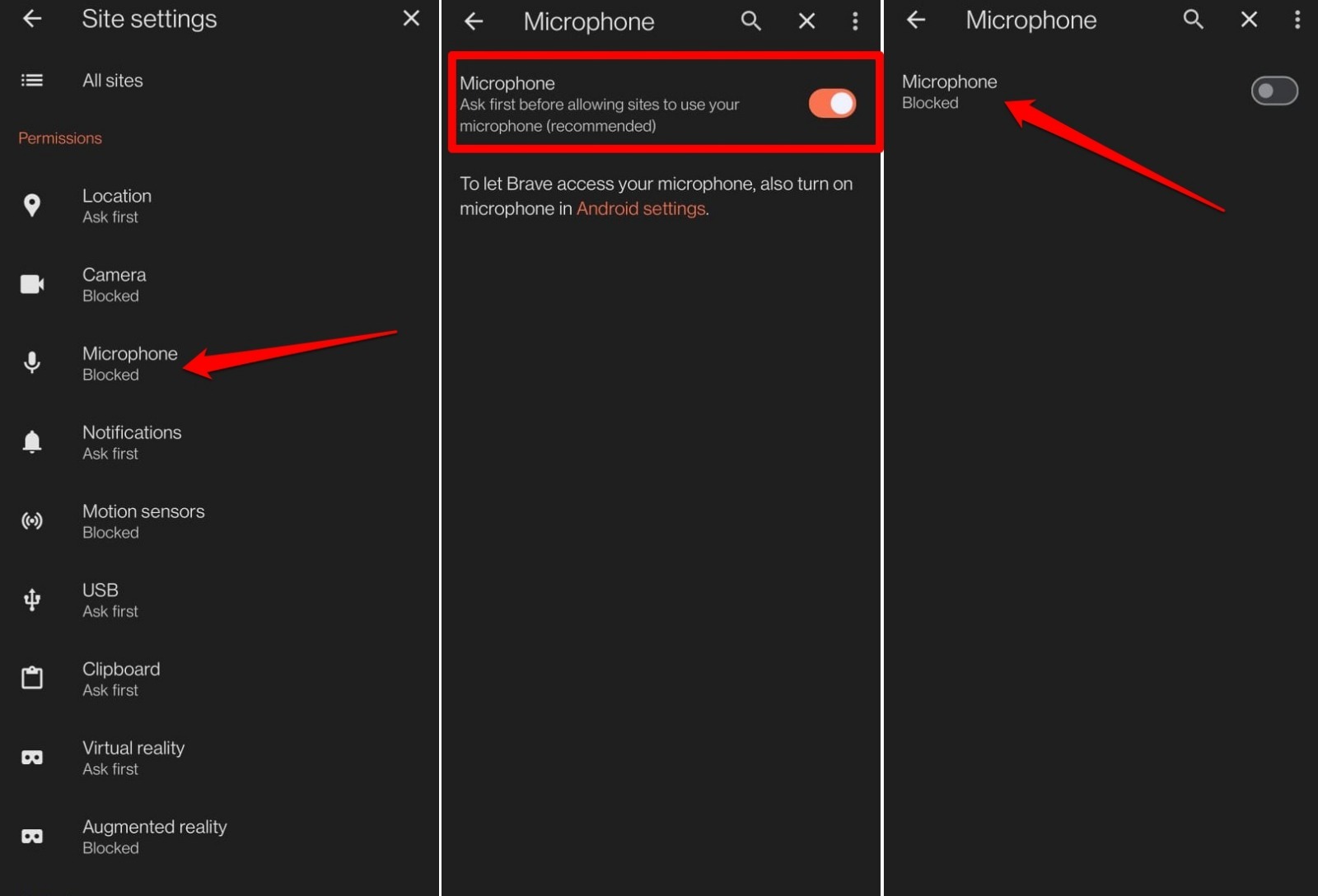Tap the Augmented reality headset icon
Screen dimensions: 1318x896
32,837
